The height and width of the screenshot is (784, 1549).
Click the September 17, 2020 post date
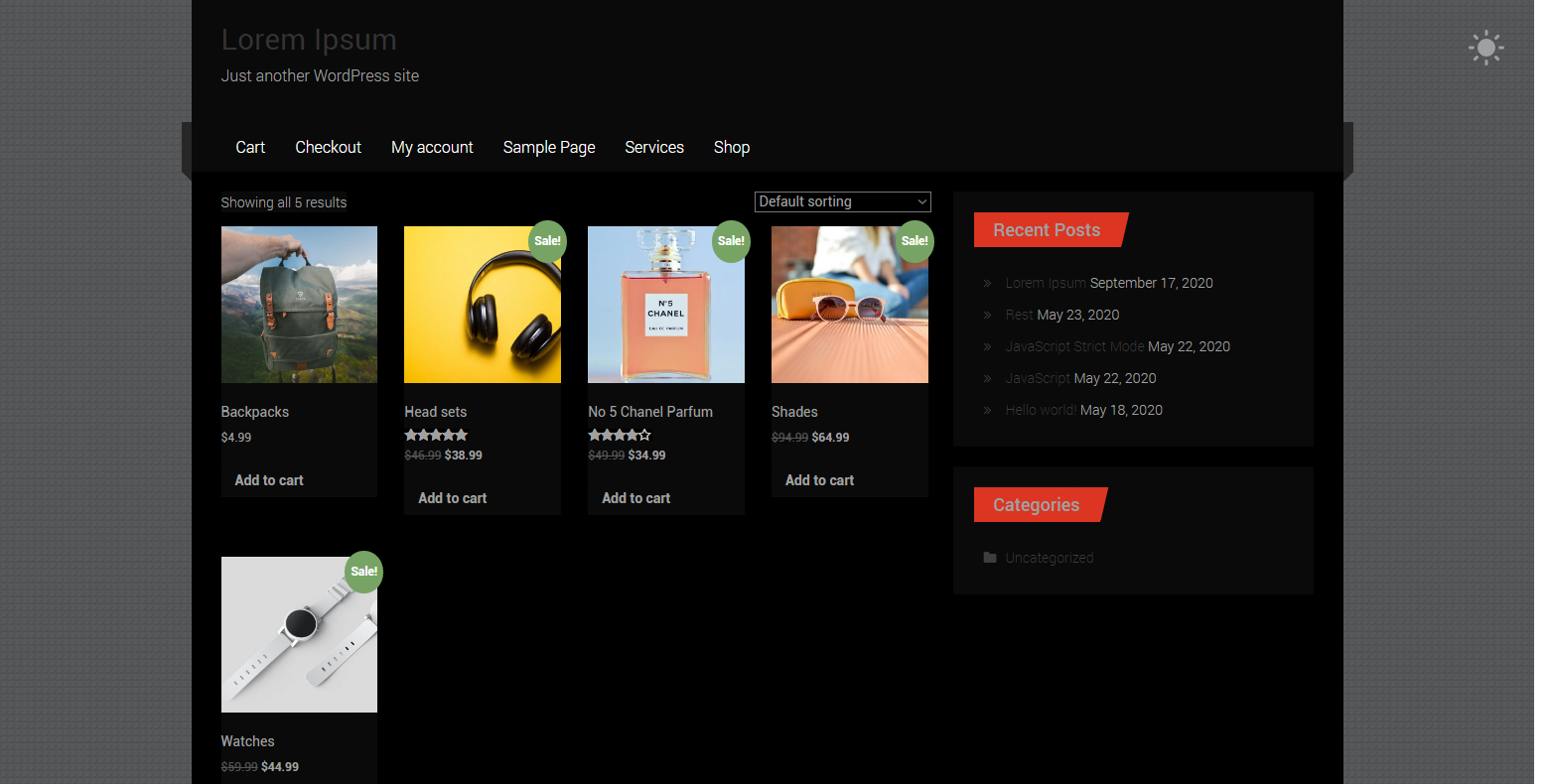tap(1152, 283)
